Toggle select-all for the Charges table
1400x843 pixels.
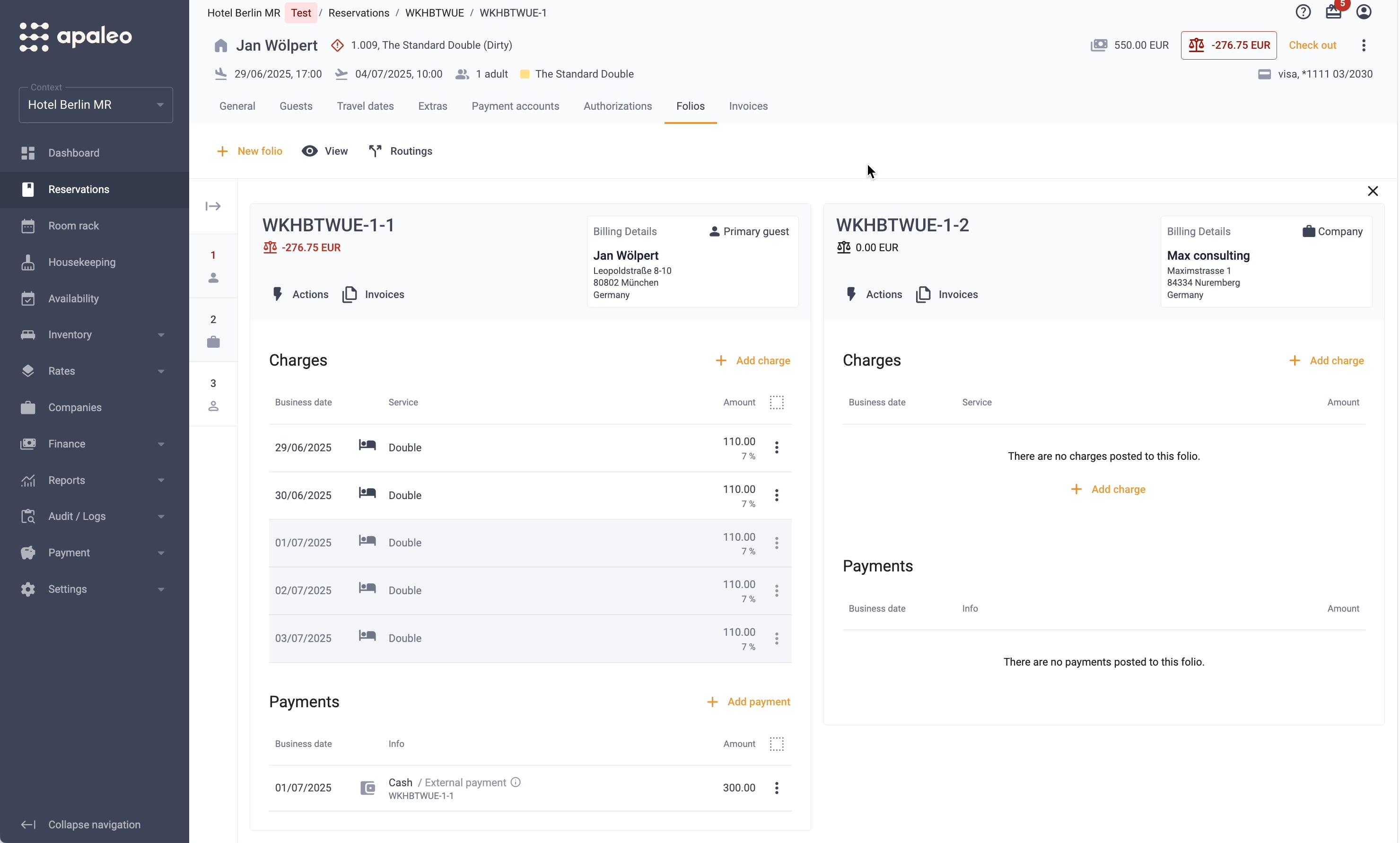coord(777,402)
